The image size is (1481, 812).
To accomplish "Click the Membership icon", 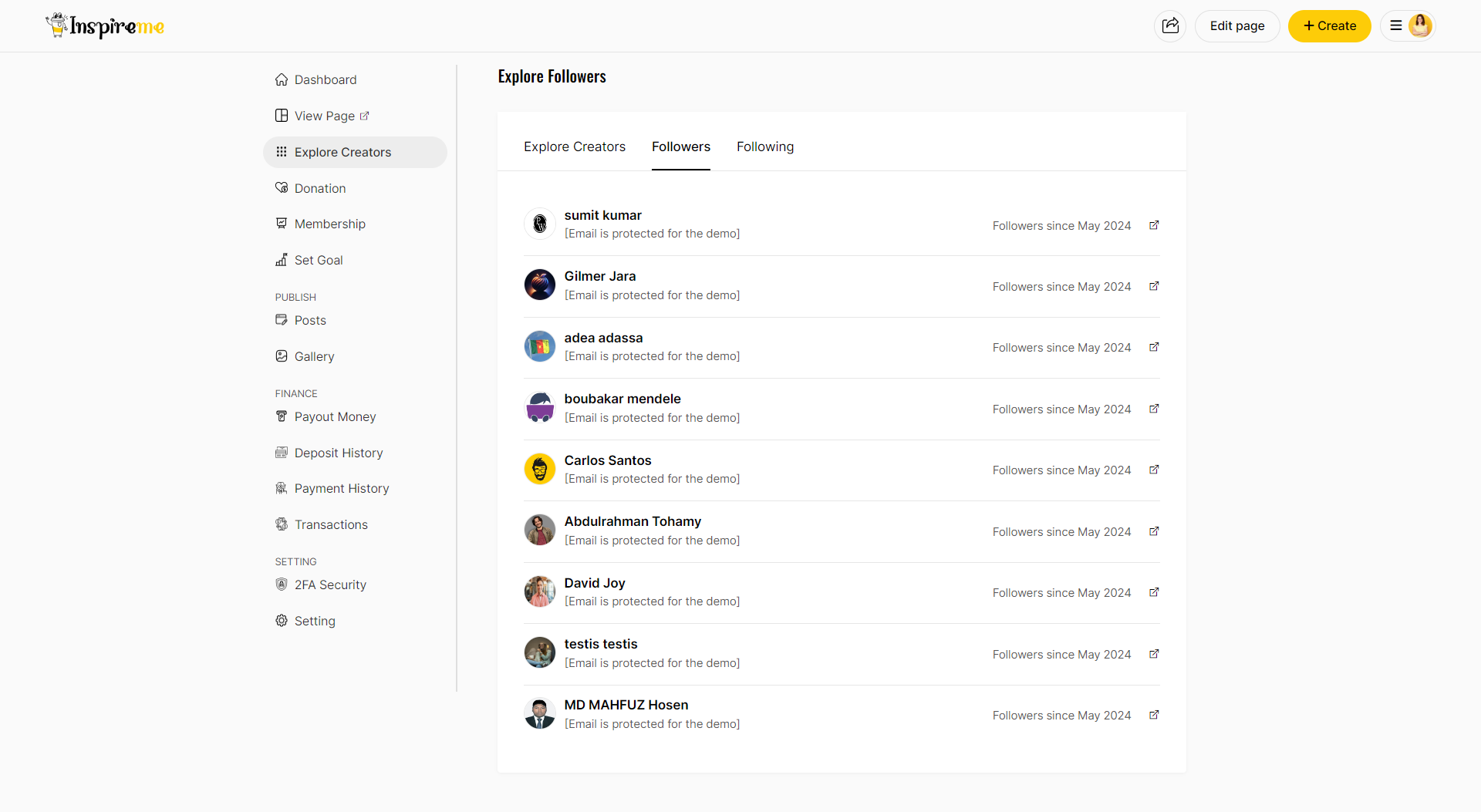I will 282,224.
